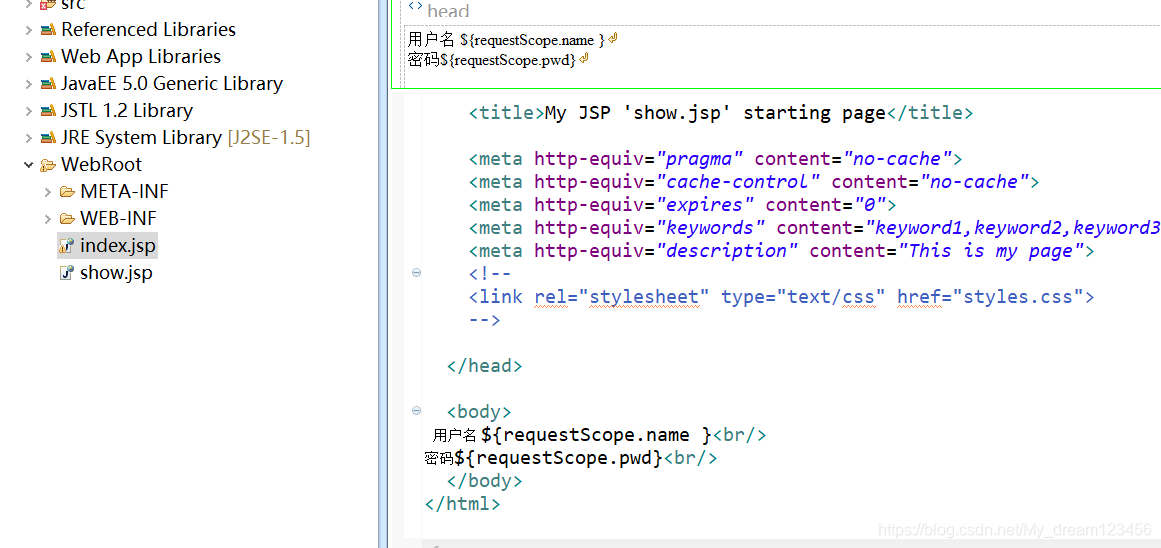Click the Web App Libraries icon
Screen dimensions: 1161x548
pos(48,57)
